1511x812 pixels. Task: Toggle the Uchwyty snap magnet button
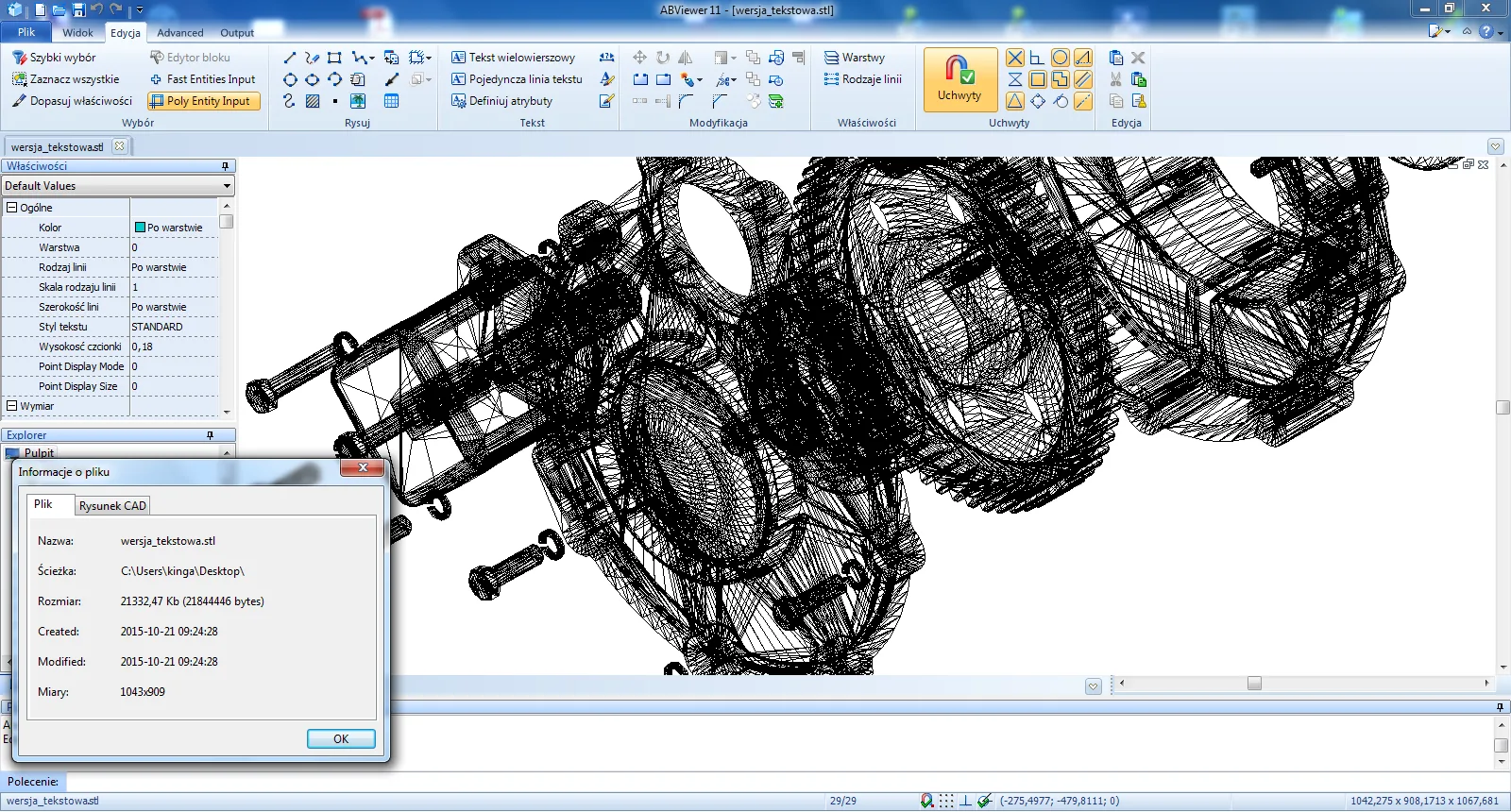tap(959, 79)
